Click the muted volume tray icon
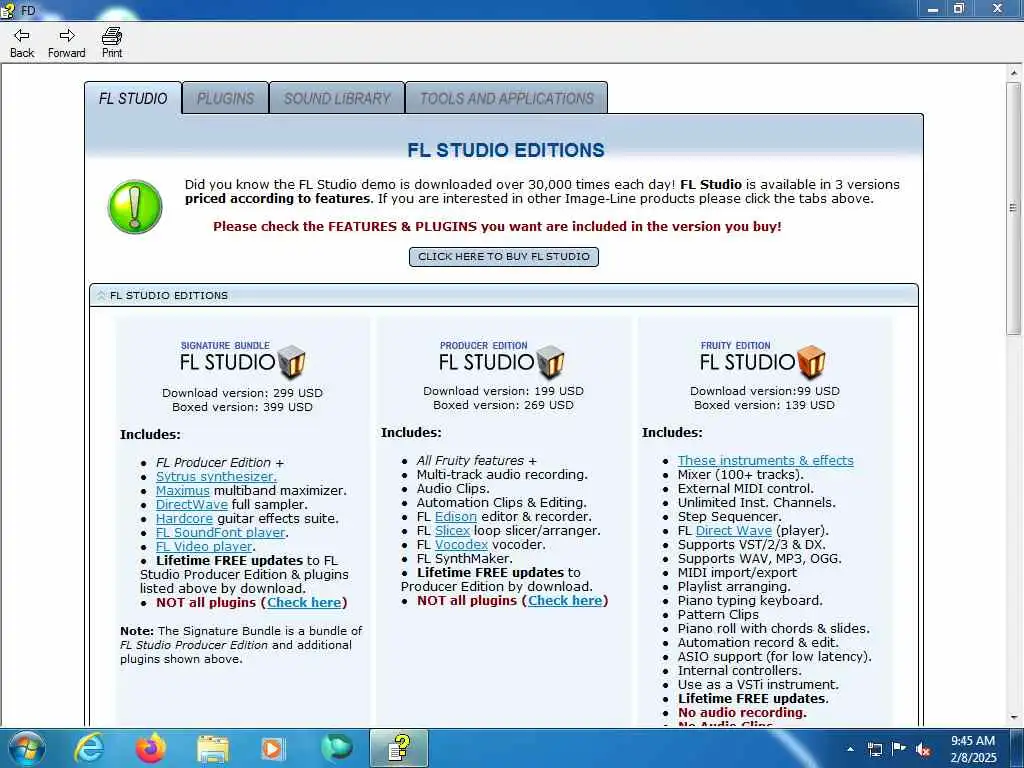The height and width of the screenshot is (768, 1024). point(923,749)
